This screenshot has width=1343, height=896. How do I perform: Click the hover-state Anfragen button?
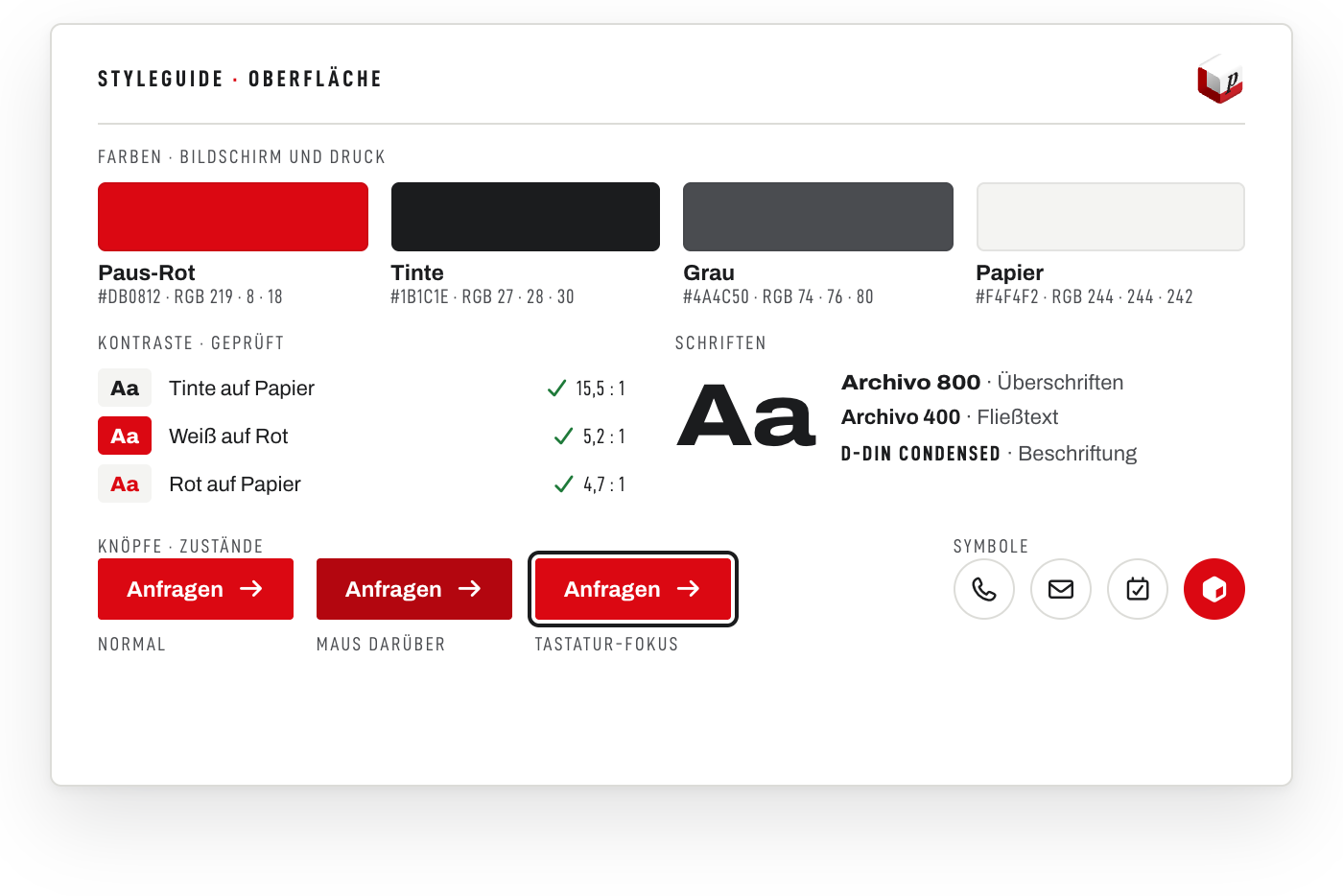414,589
